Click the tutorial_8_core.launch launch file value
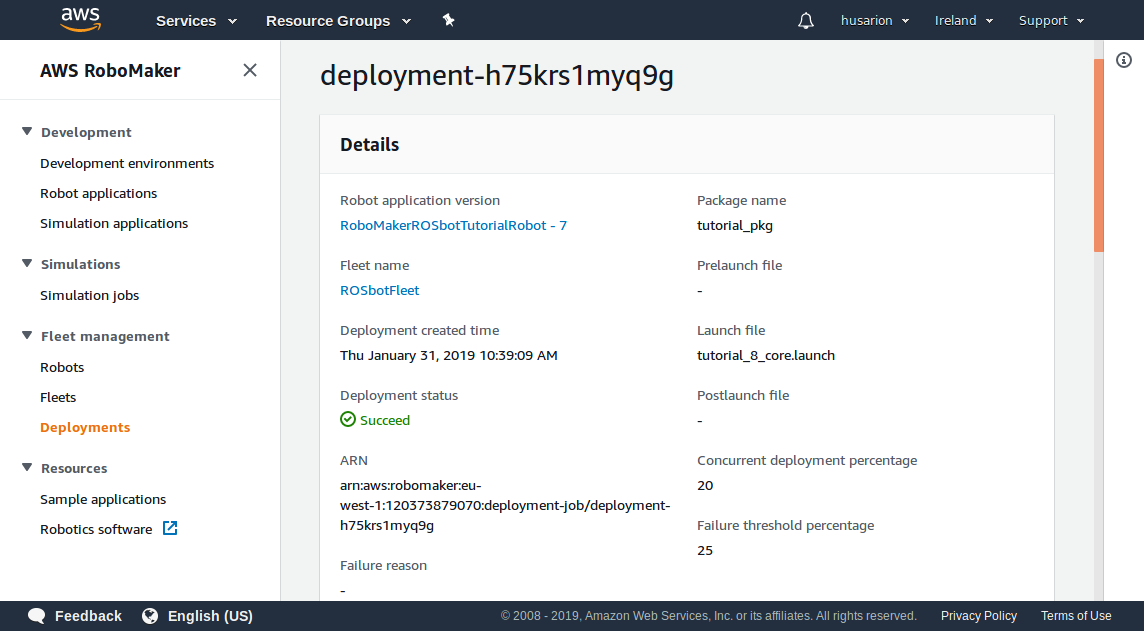The image size is (1144, 631). point(766,355)
